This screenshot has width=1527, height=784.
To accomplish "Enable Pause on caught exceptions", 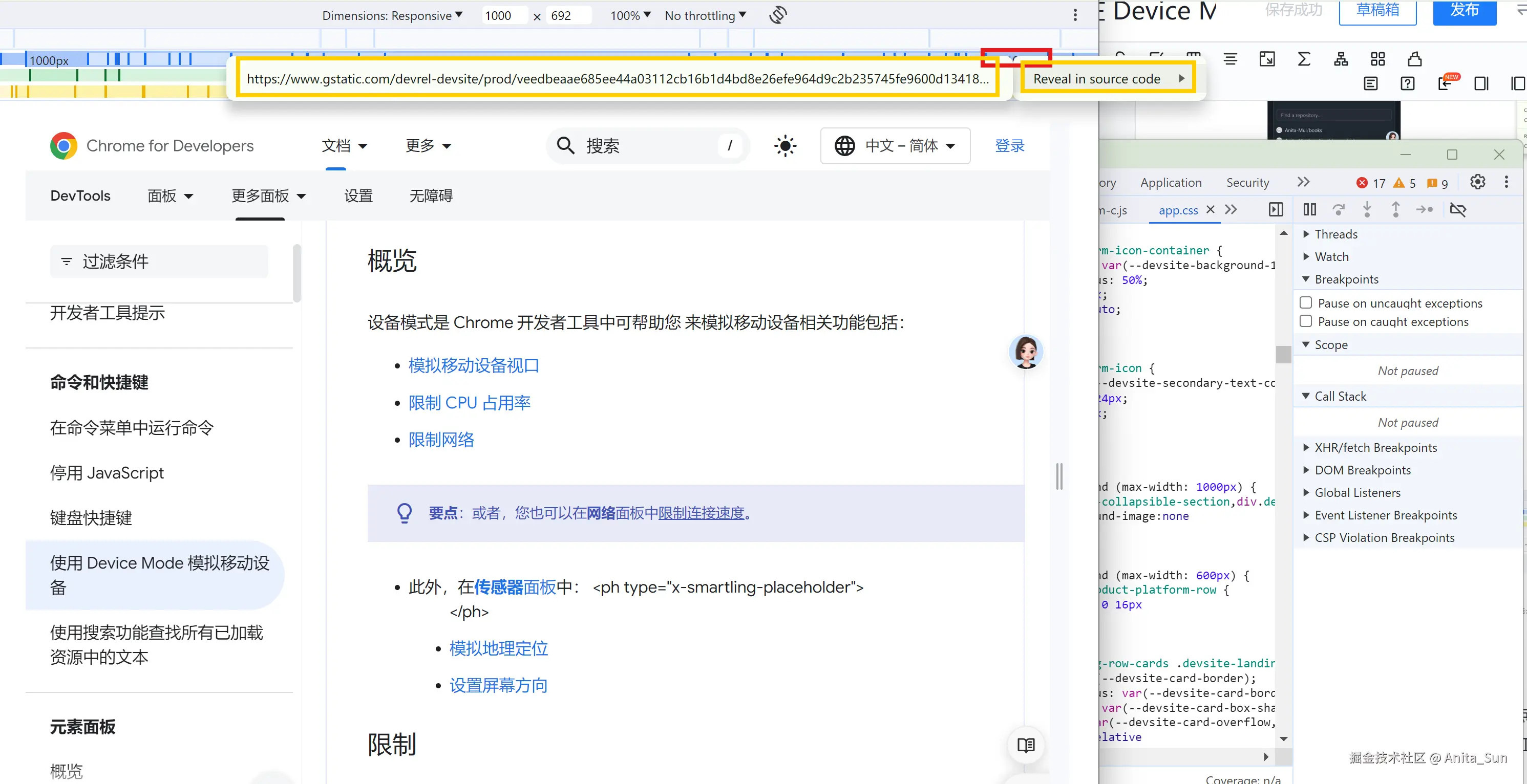I will point(1306,321).
